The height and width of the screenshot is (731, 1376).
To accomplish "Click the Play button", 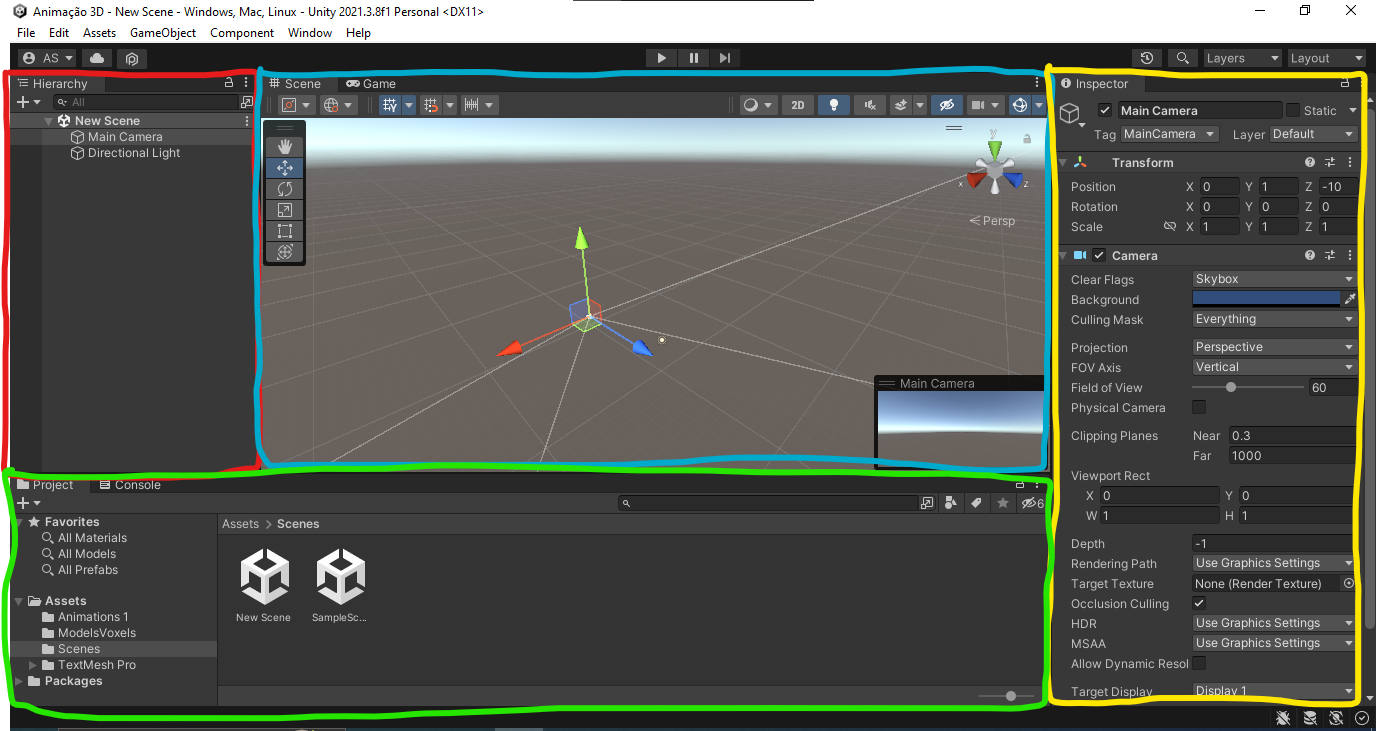I will (x=661, y=58).
